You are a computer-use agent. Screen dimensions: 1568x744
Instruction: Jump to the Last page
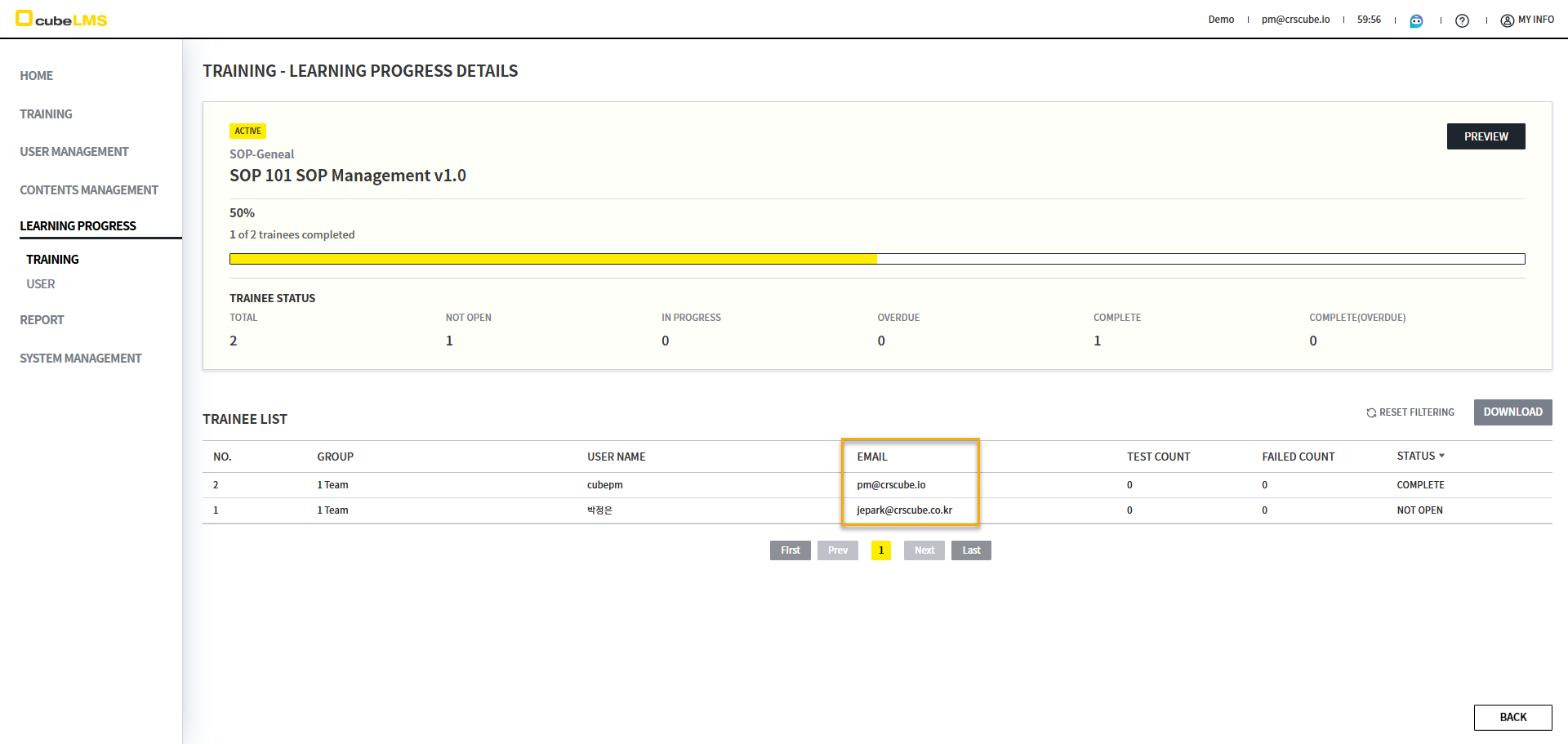coord(971,550)
